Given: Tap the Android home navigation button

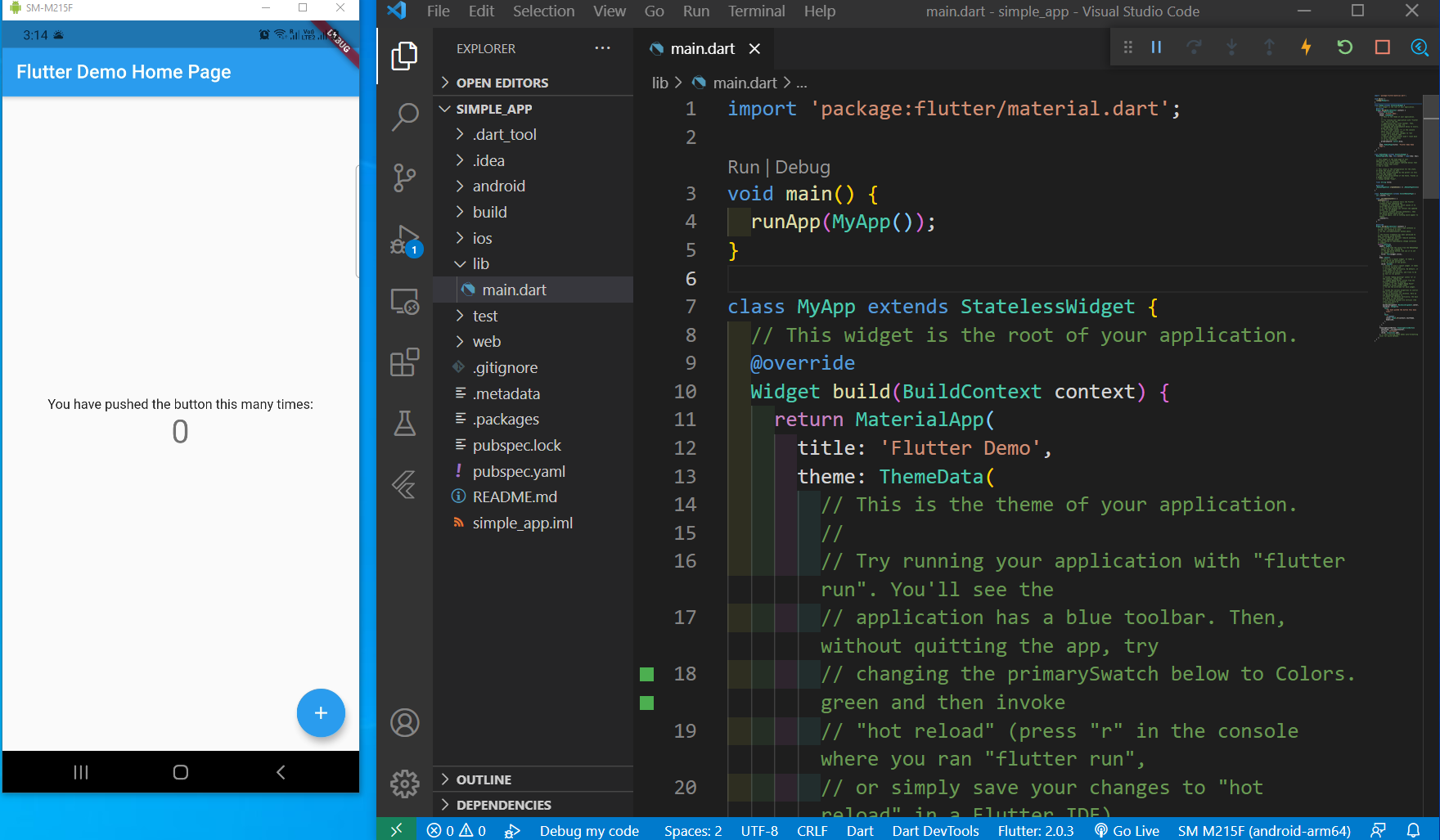Looking at the screenshot, I should coord(181,772).
